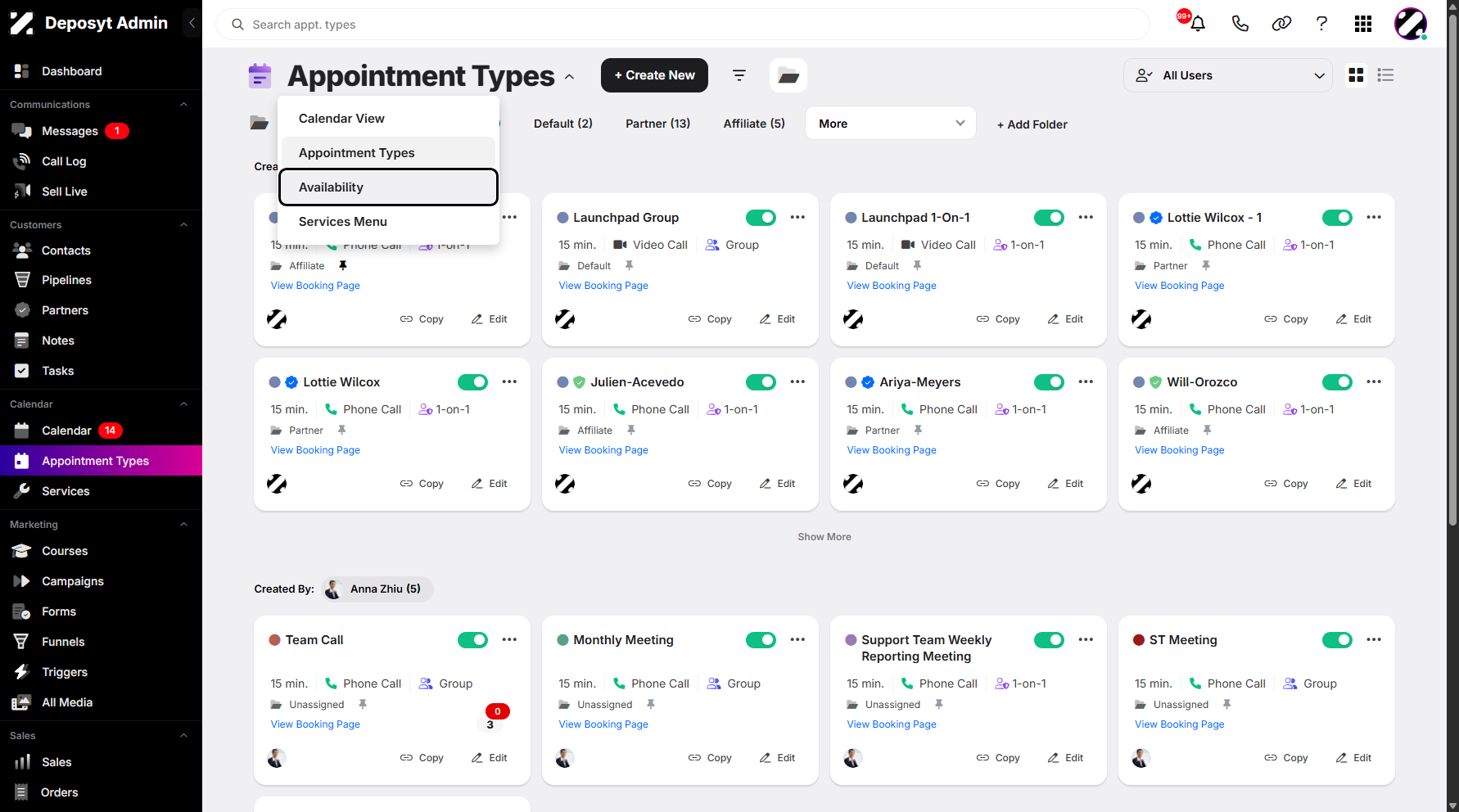Open the All Users dropdown
The height and width of the screenshot is (812, 1459).
(x=1228, y=75)
